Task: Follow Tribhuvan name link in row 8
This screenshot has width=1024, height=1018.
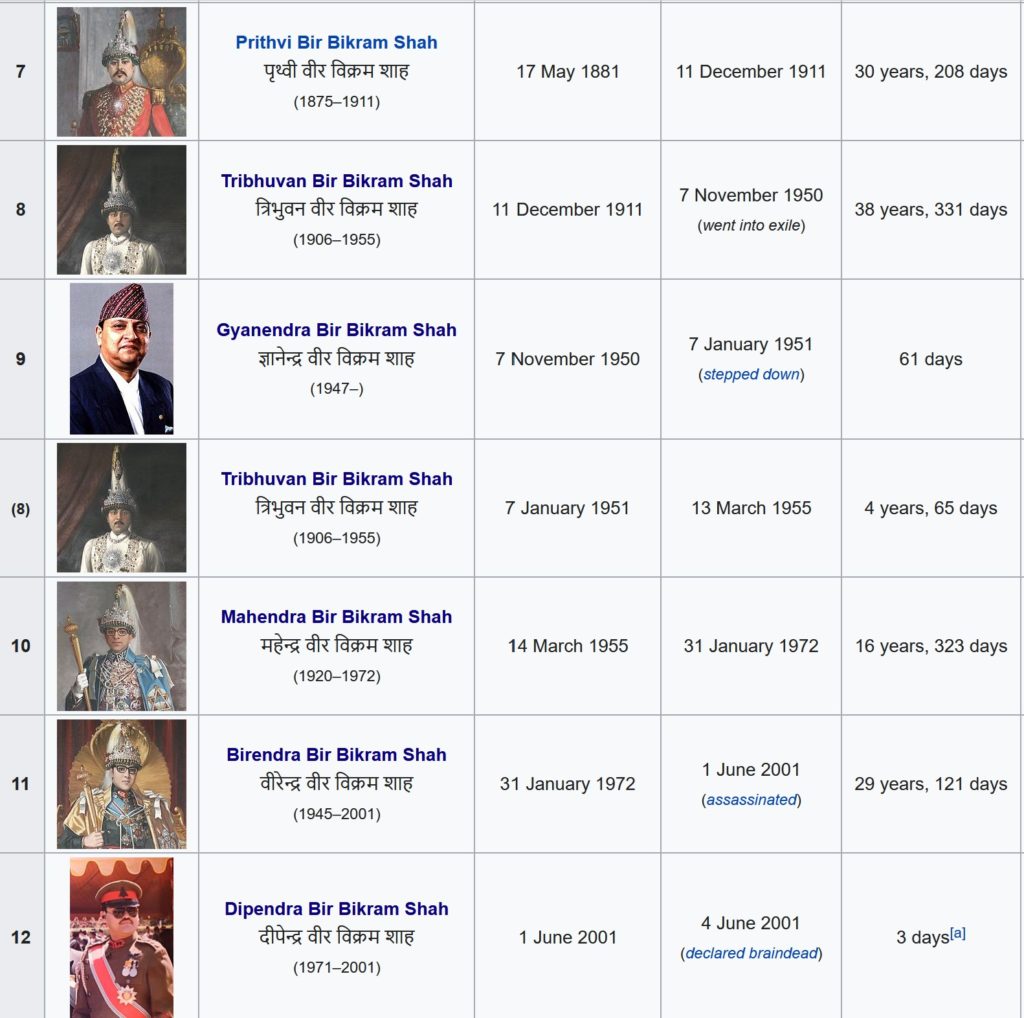Action: pyautogui.click(x=336, y=181)
